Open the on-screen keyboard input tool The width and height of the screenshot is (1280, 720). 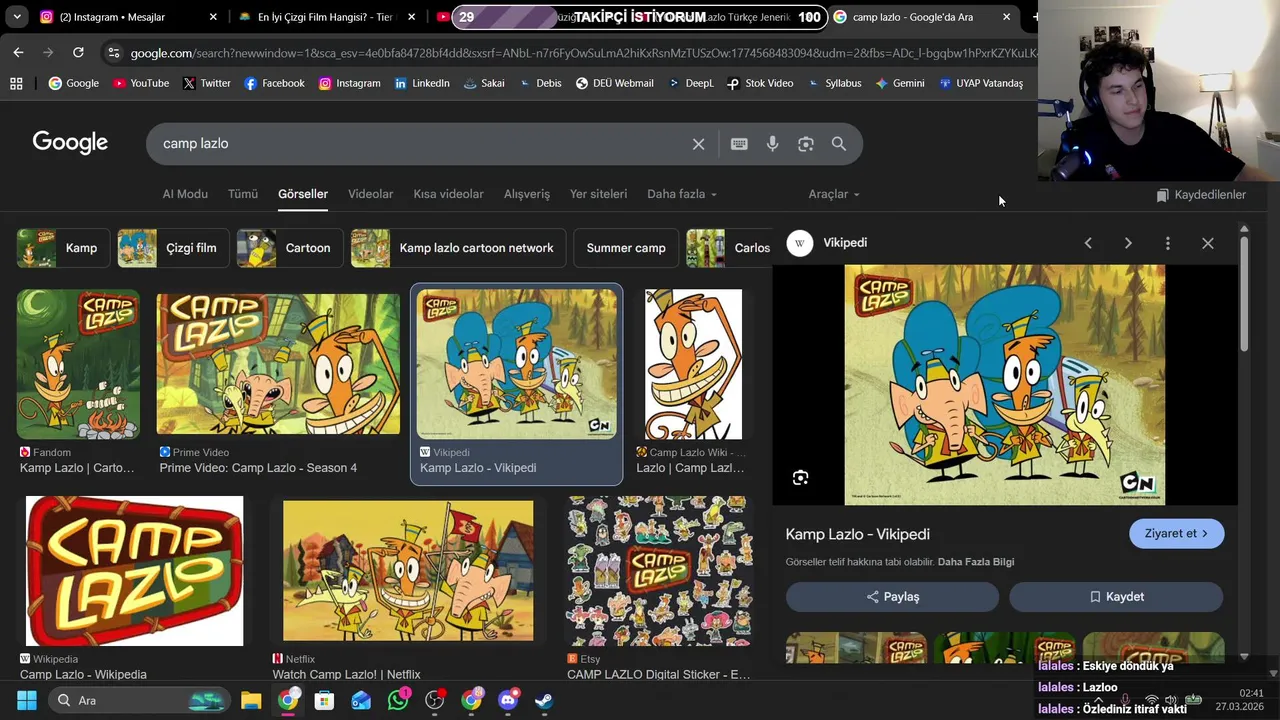pos(739,144)
